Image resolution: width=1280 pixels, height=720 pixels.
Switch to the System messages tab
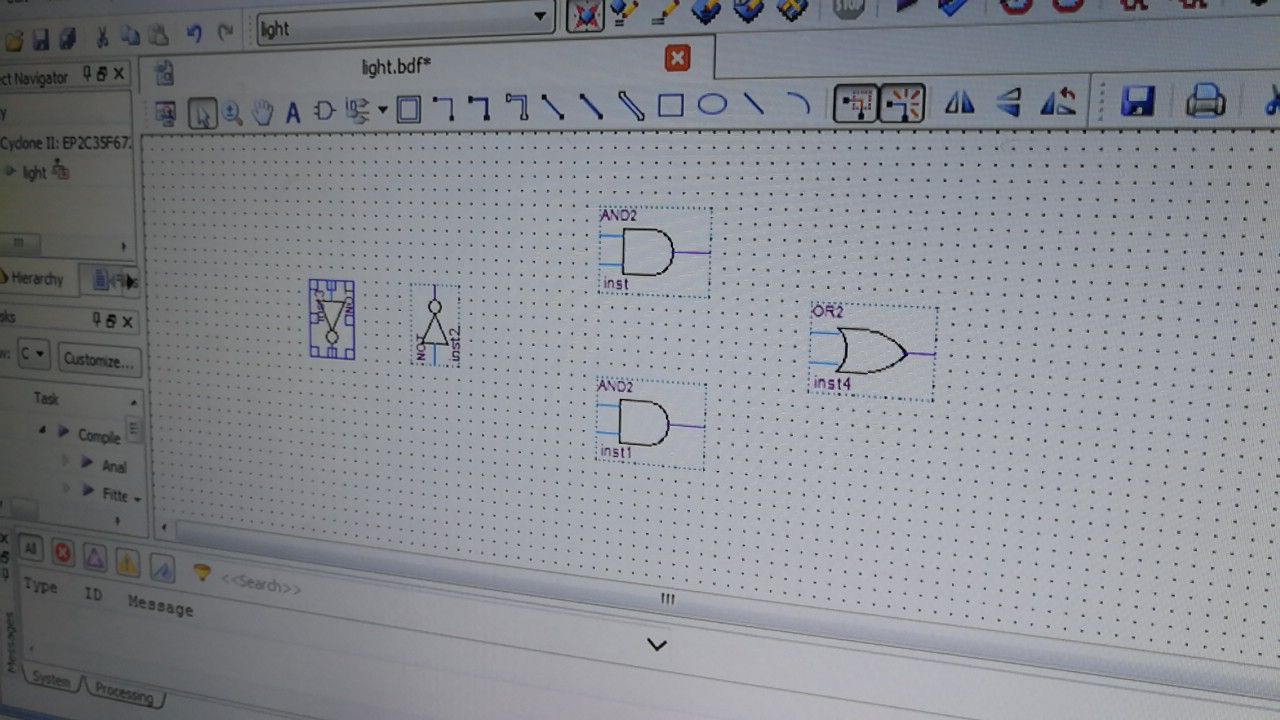coord(50,680)
